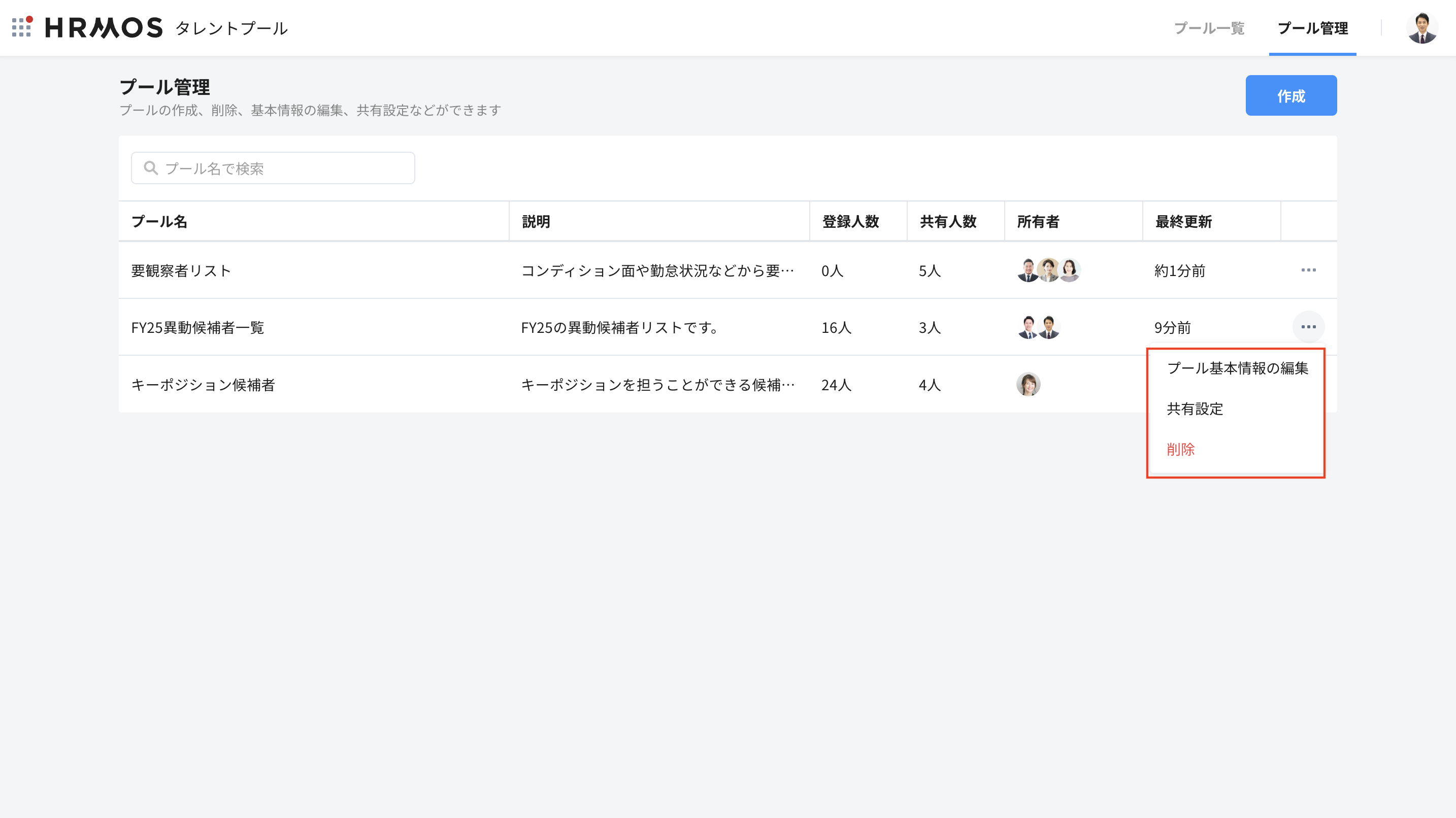Open the 要観察者リスト pool
The height and width of the screenshot is (818, 1456).
pos(181,270)
